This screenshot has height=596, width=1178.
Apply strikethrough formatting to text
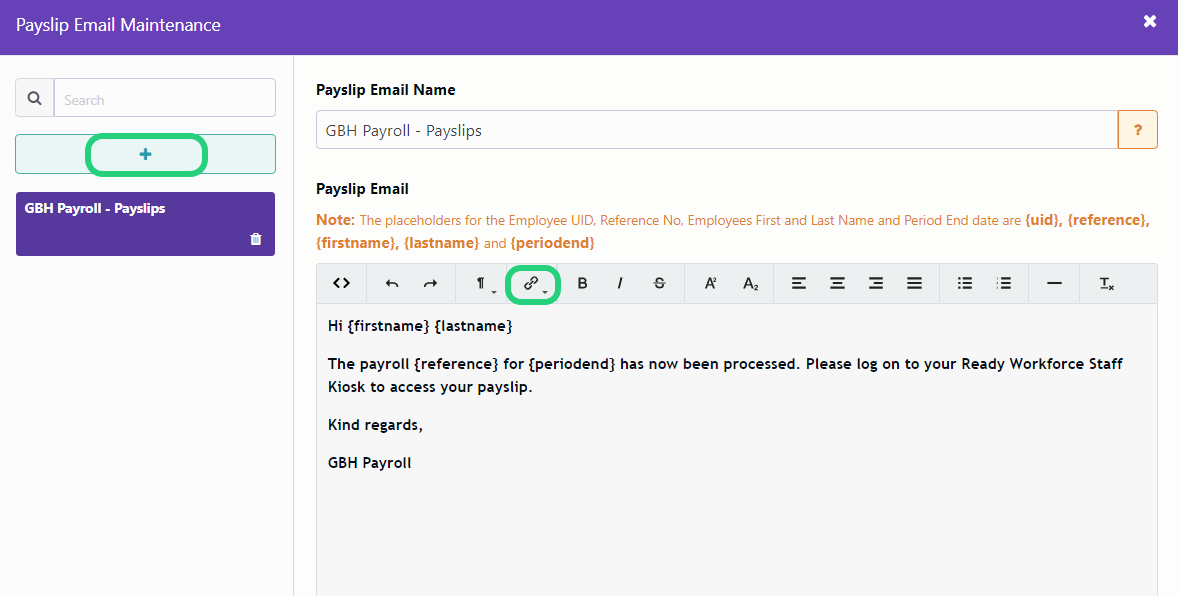(x=659, y=283)
